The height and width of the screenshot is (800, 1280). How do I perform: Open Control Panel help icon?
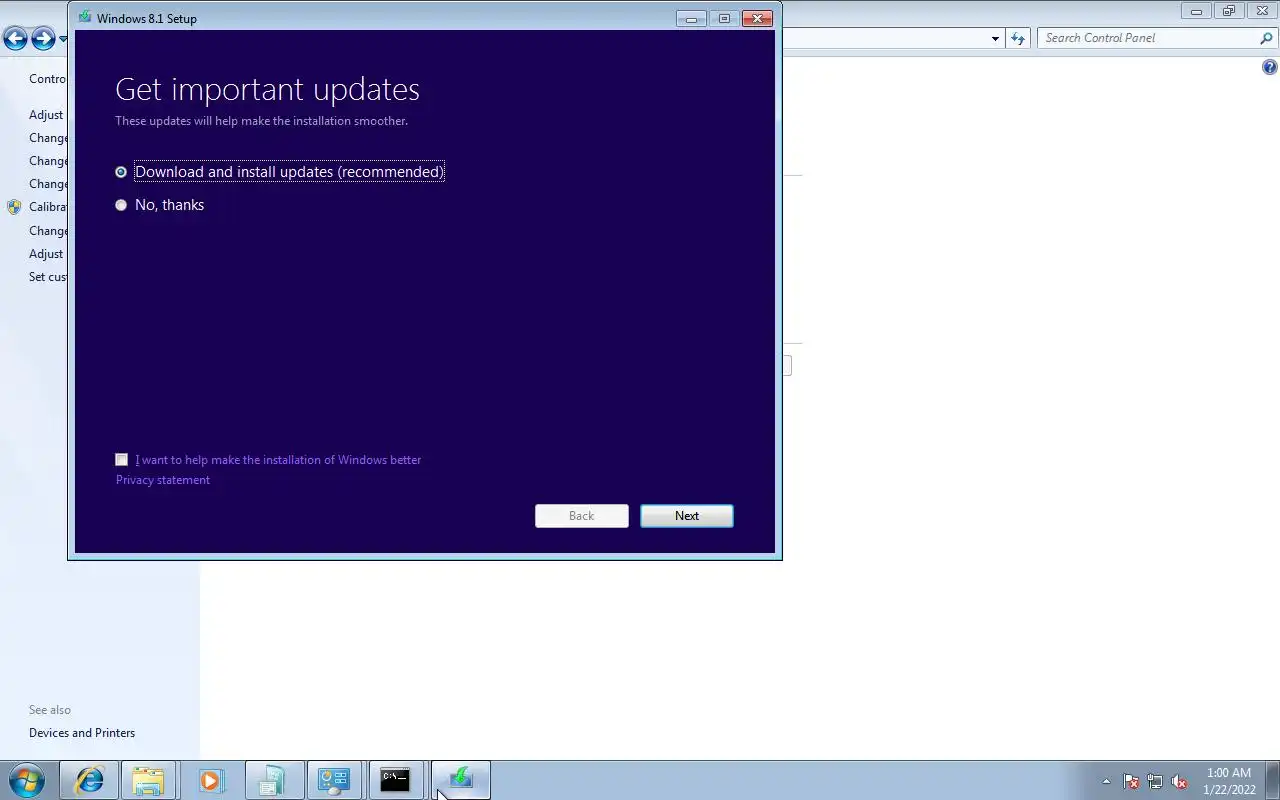(1270, 68)
